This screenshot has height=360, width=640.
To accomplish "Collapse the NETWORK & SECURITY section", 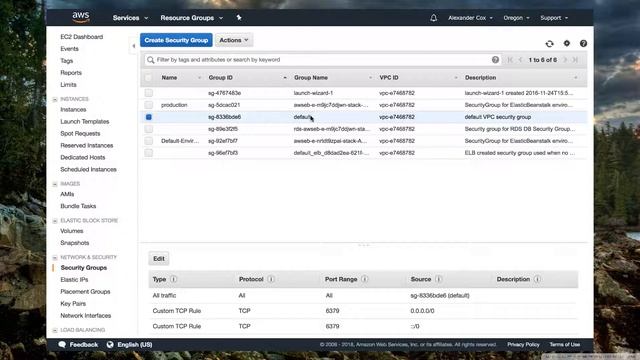I will (55, 258).
